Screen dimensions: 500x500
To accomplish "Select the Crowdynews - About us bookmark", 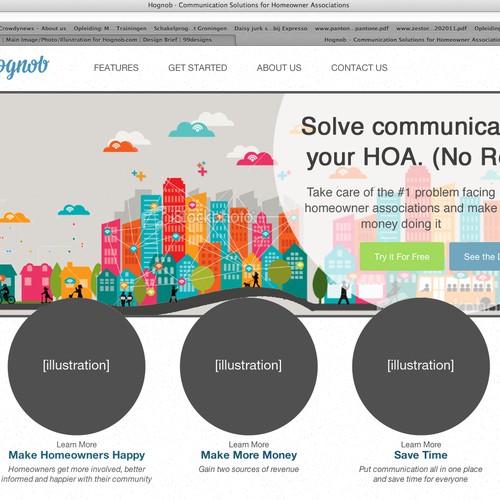I will click(33, 28).
